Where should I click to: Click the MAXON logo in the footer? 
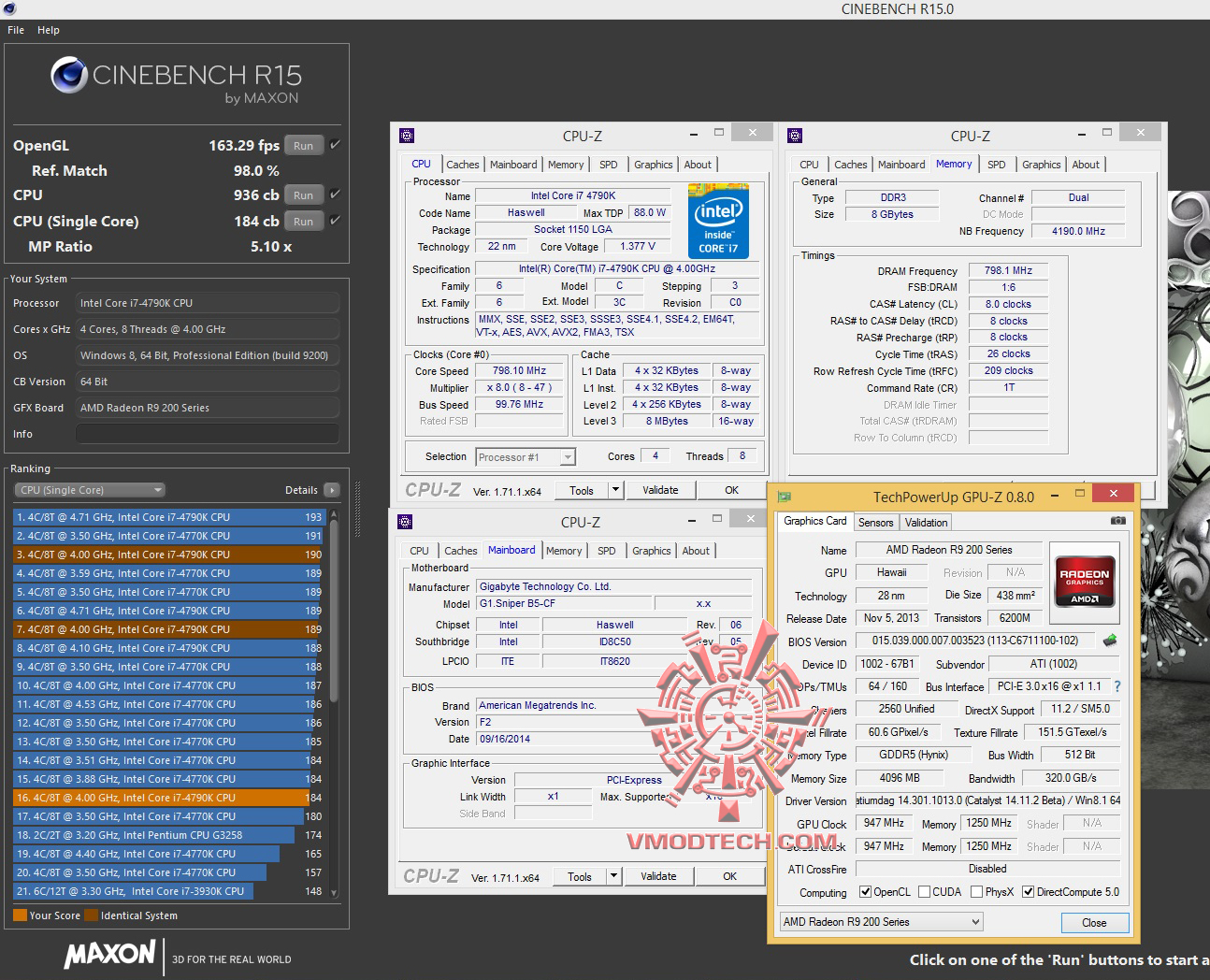(x=109, y=955)
